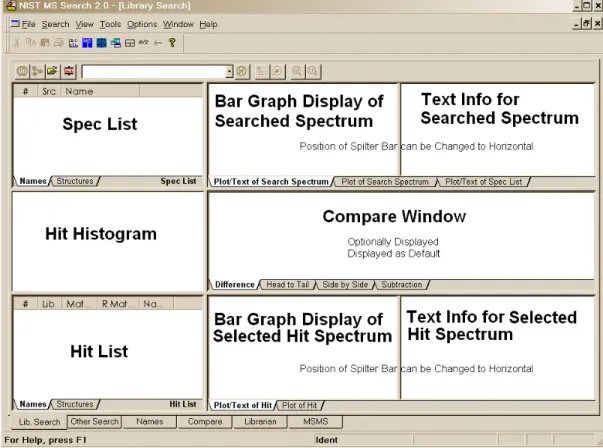Click the window layout icon
603x448 pixels.
click(x=130, y=43)
